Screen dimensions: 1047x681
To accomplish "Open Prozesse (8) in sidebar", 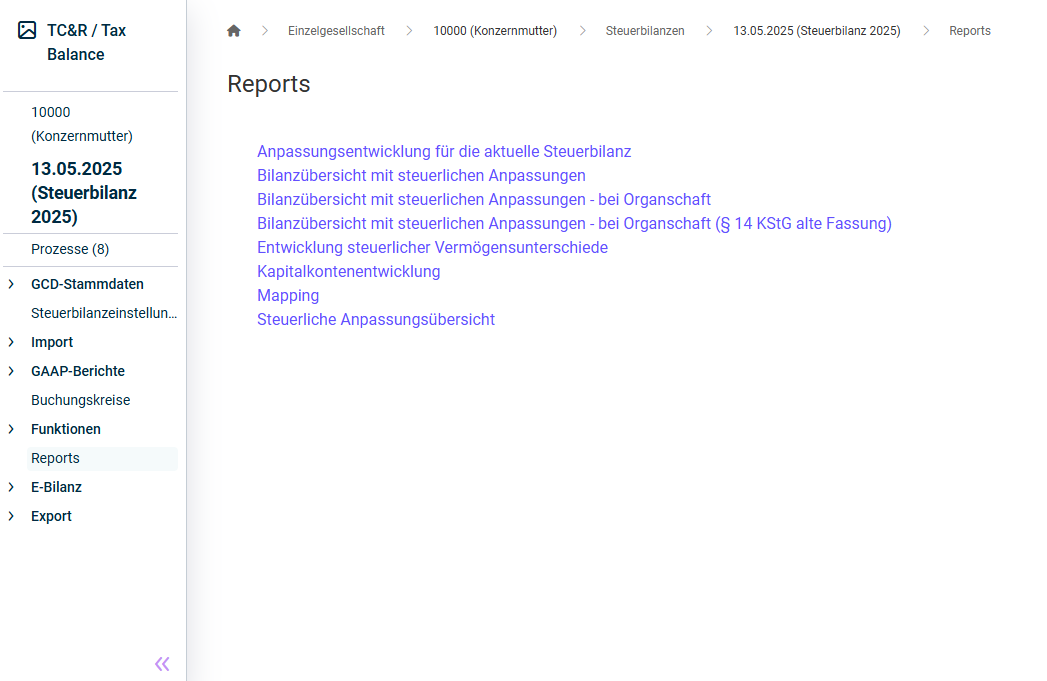I will 70,250.
